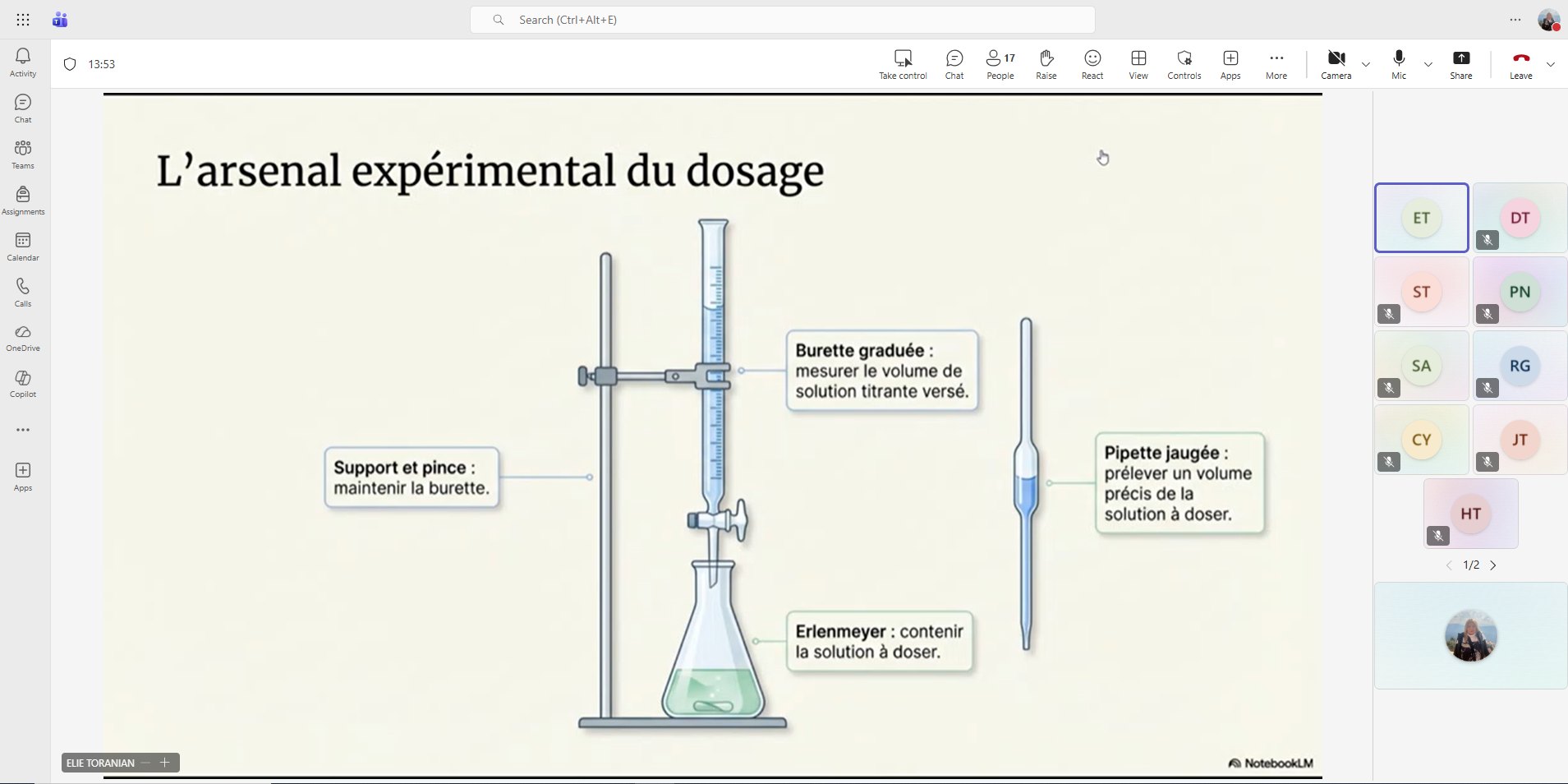Expand the Camera options dropdown arrow
Screen dimensions: 1568x784
click(x=1366, y=64)
